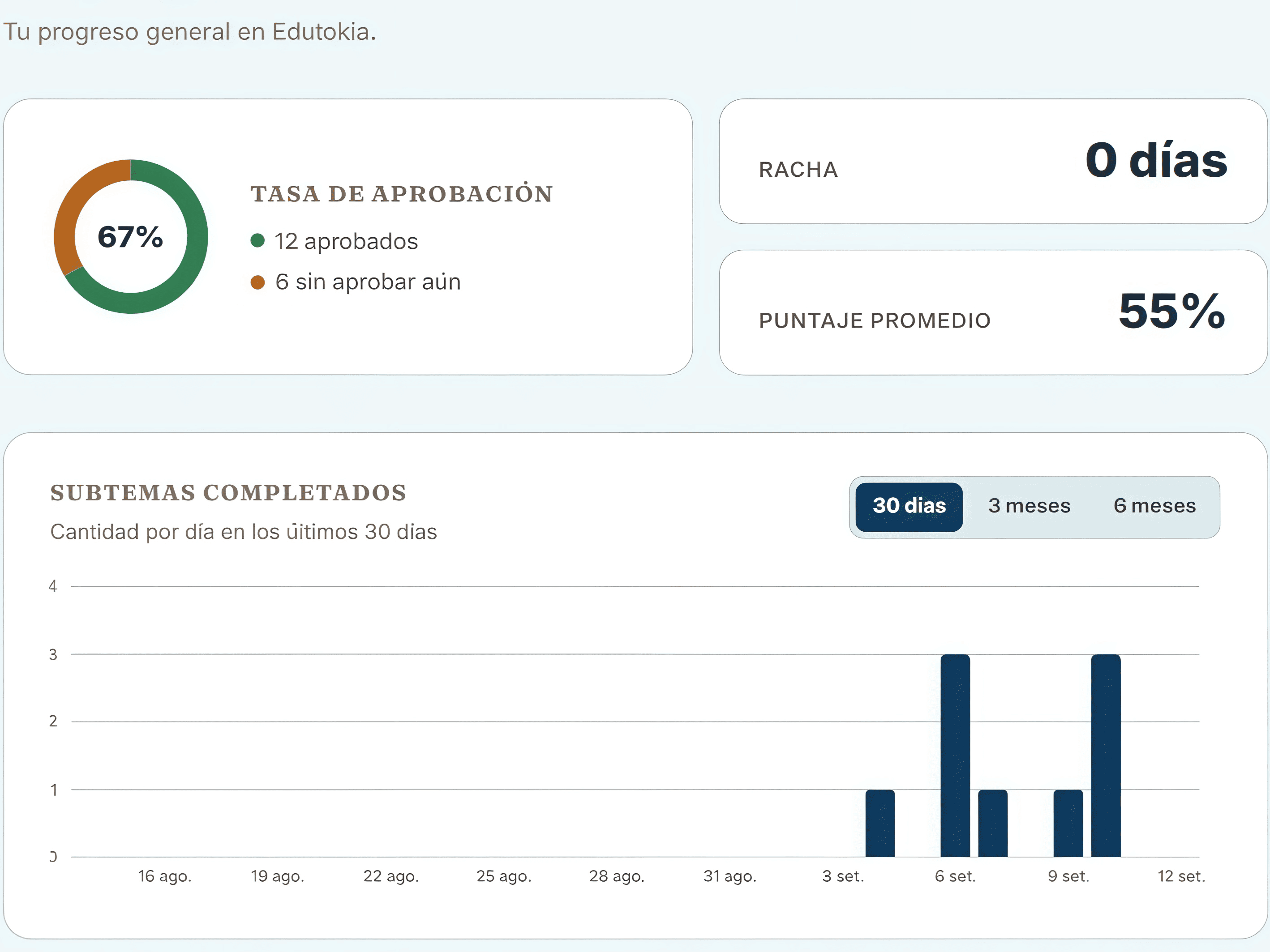
Task: Click the green dot beside 12 aprobados
Action: (x=258, y=240)
